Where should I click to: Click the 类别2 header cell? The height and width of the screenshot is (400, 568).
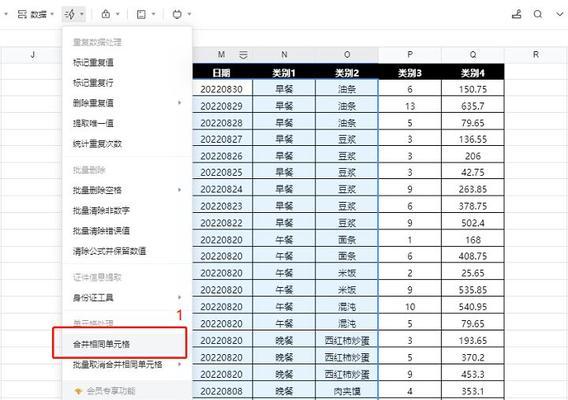click(x=347, y=72)
